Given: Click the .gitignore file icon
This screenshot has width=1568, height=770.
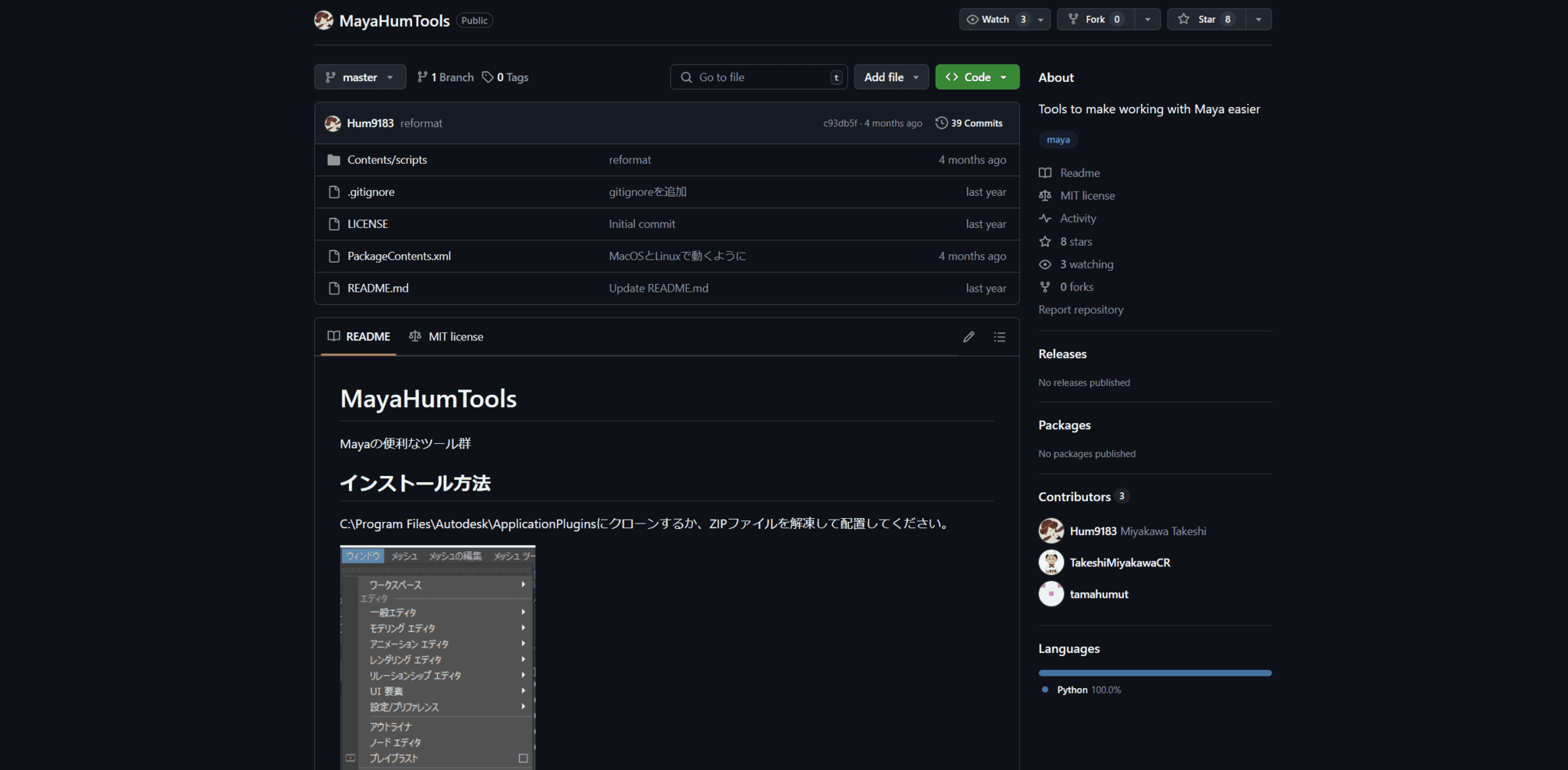Looking at the screenshot, I should (334, 192).
